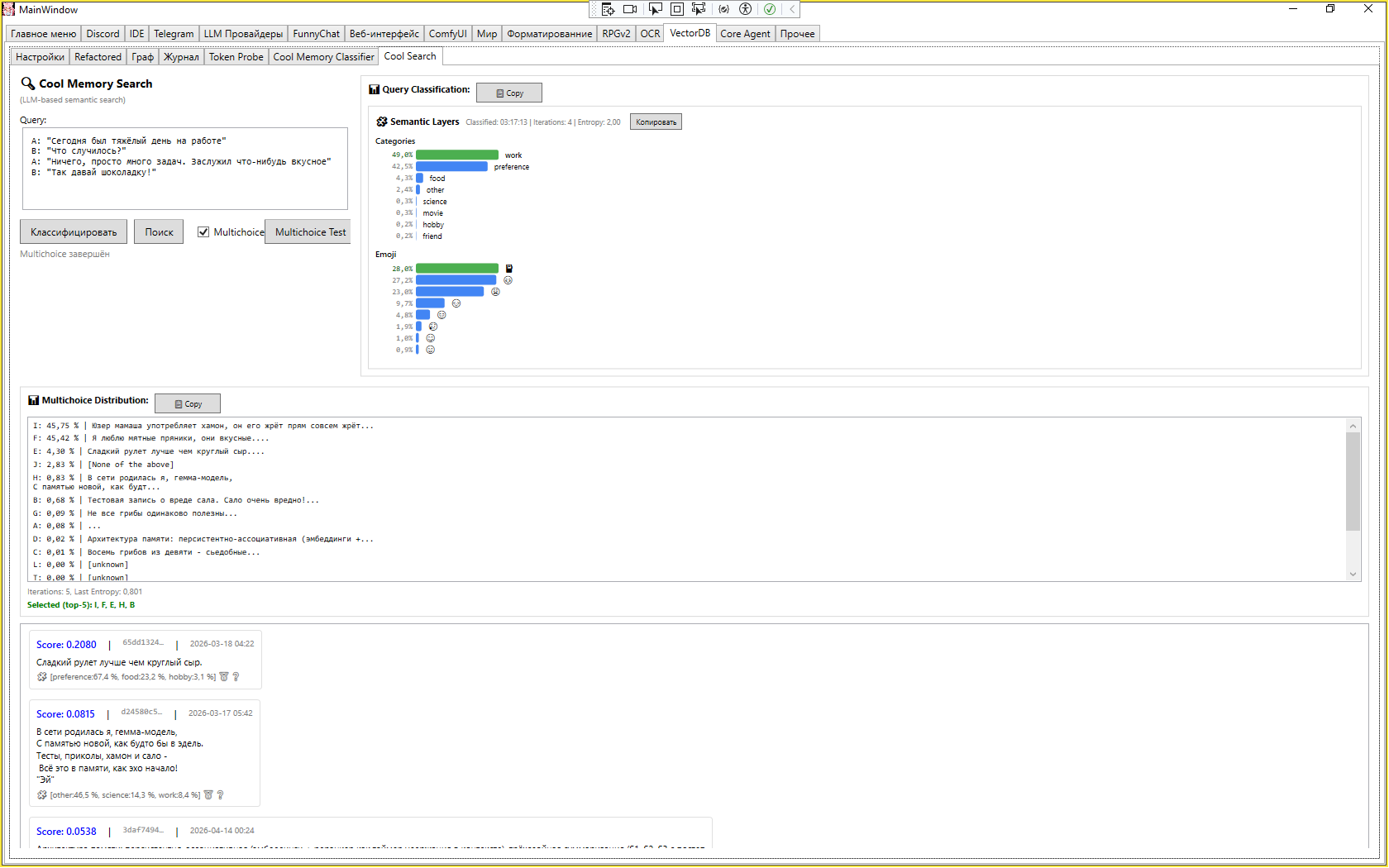The width and height of the screenshot is (1389, 868).
Task: Click the 'Score: 0.2080' result heading
Action: [x=66, y=645]
